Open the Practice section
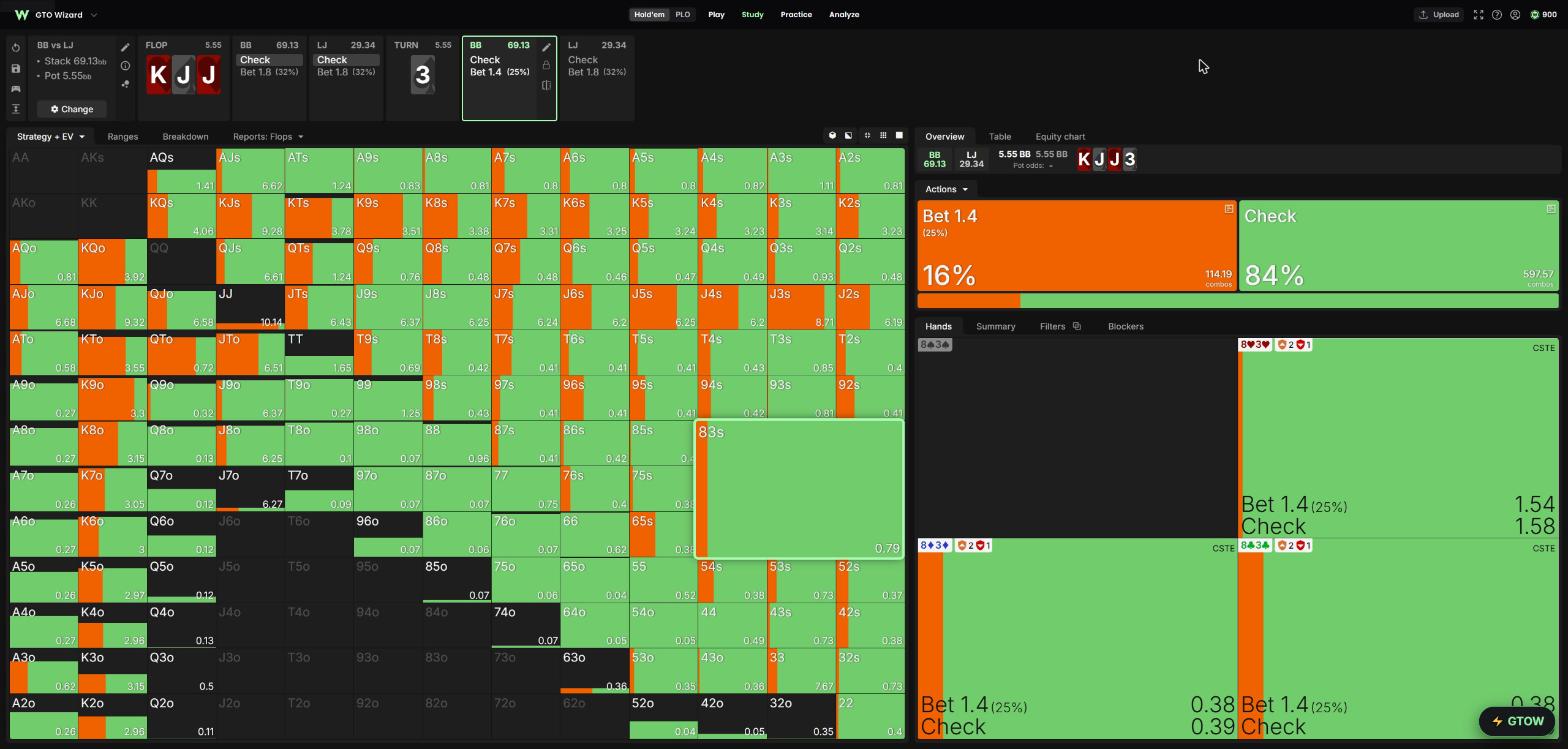 point(796,15)
